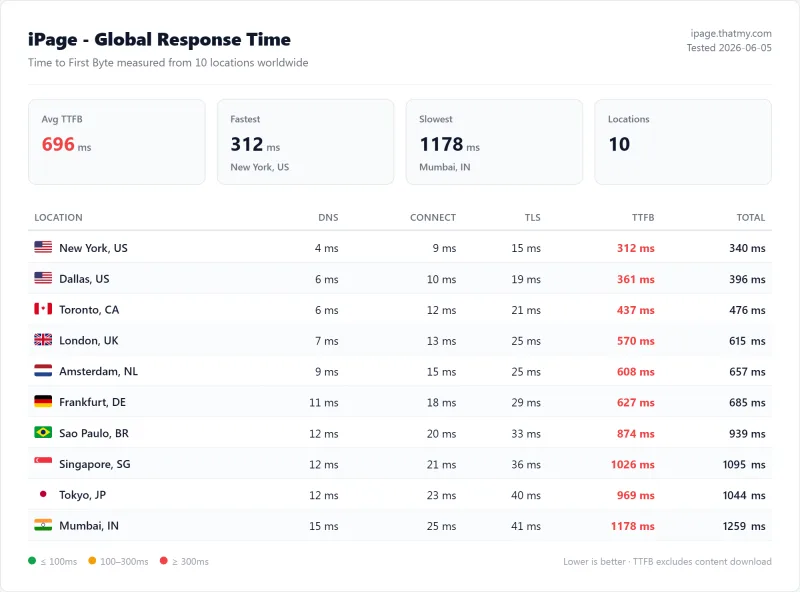Click the Sao Paulo, BR location name
The width and height of the screenshot is (800, 592).
94,433
